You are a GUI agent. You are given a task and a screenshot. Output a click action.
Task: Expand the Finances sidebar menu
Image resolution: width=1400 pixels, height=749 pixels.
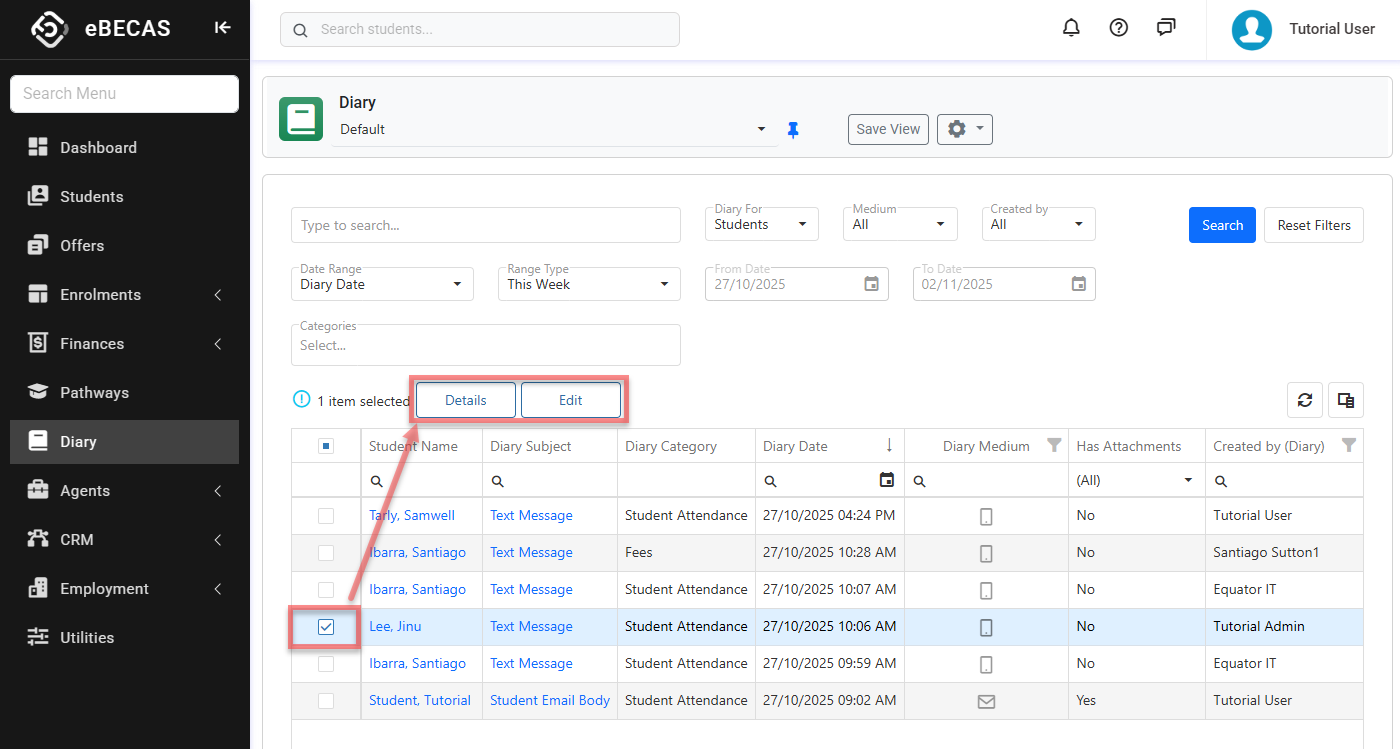click(92, 344)
